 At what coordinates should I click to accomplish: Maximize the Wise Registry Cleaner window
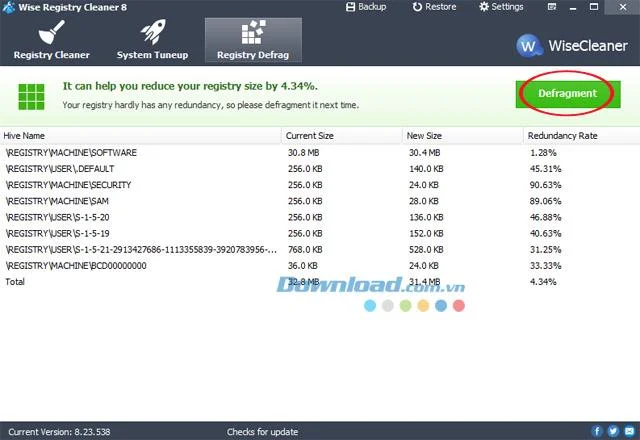594,7
